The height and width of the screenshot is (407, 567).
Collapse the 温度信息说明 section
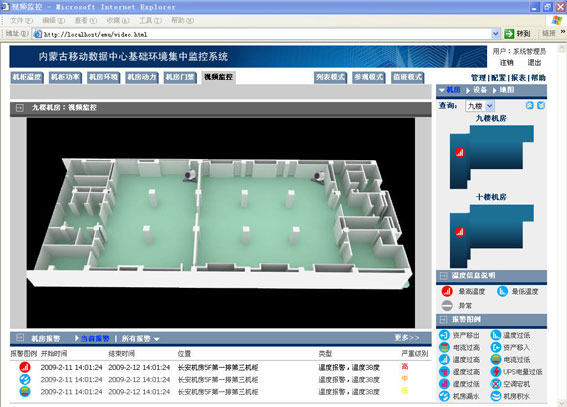point(443,276)
